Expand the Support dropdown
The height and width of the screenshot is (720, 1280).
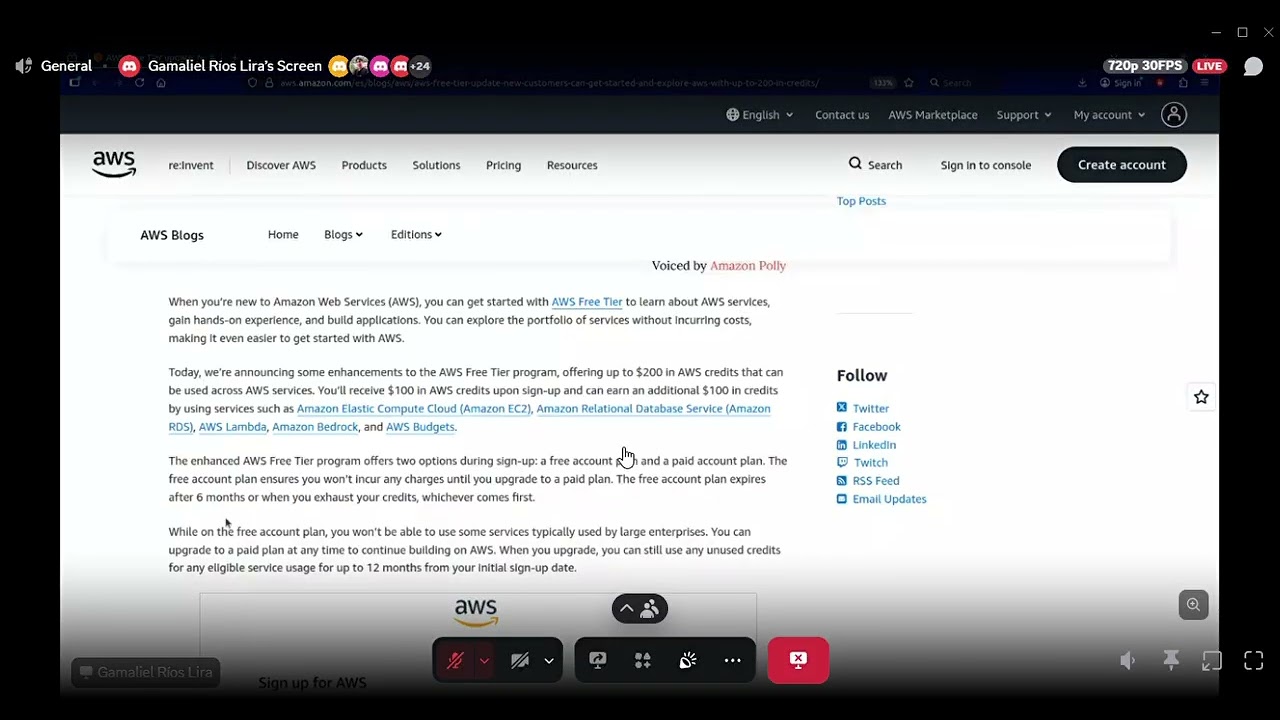click(1024, 115)
